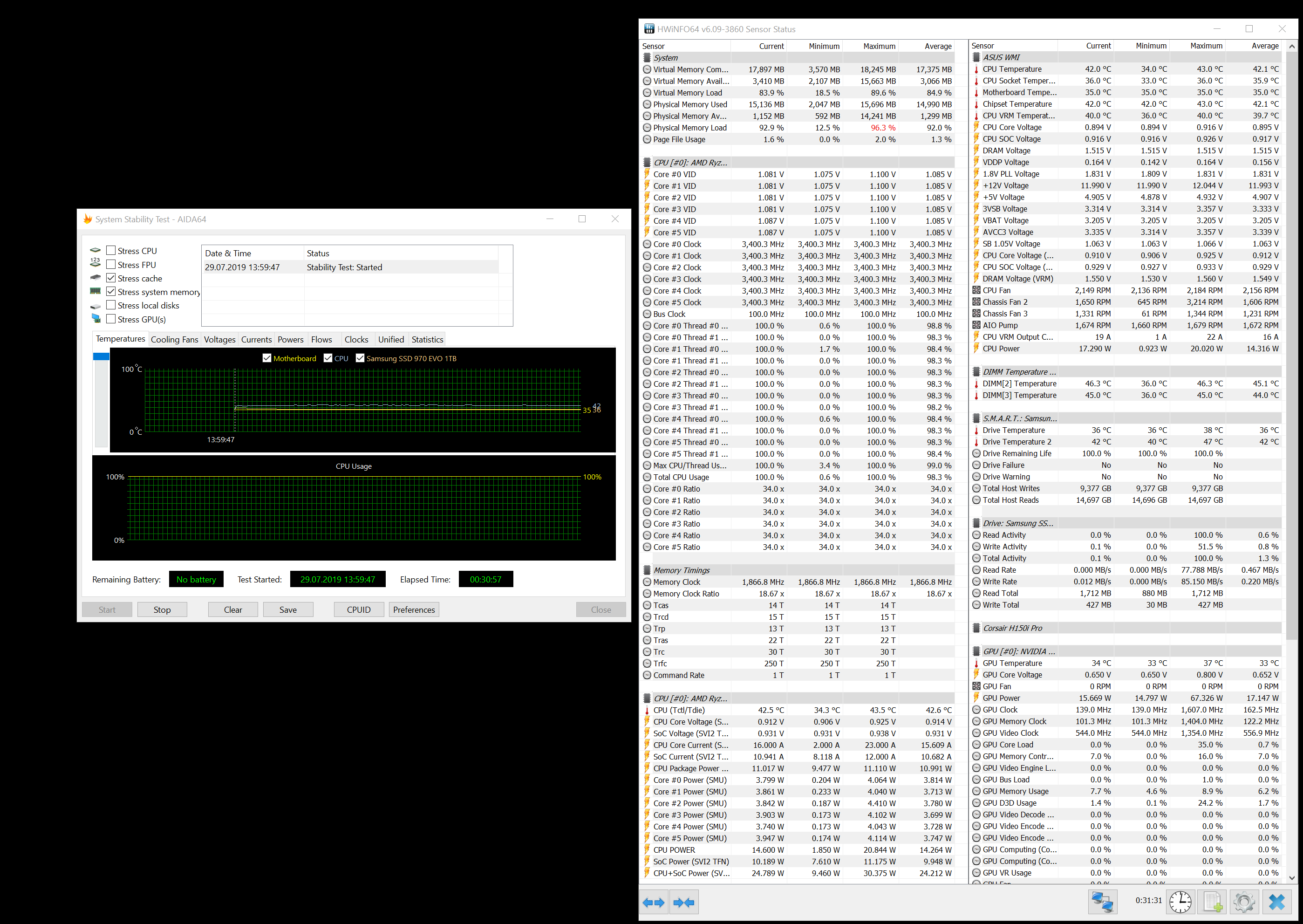Go to the Currents tab
The width and height of the screenshot is (1303, 924).
(257, 340)
